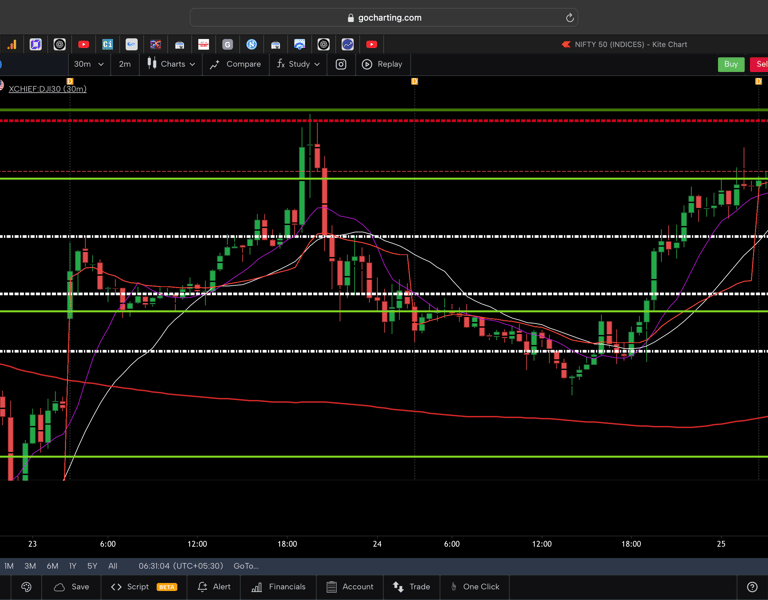Viewport: 768px width, 600px height.
Task: Select the 1Y range
Action: (x=72, y=566)
